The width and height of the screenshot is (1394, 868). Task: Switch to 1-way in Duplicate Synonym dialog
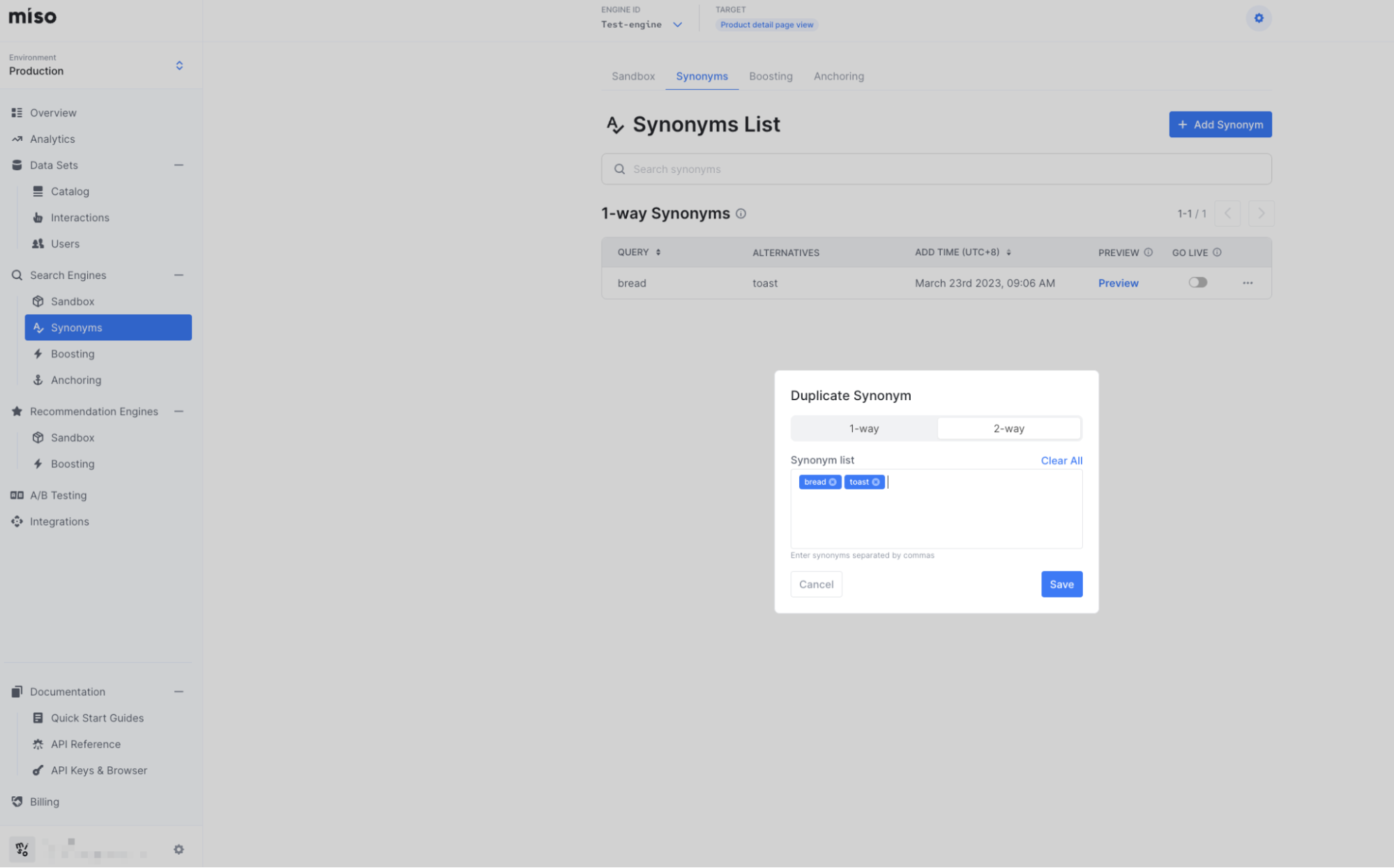pyautogui.click(x=863, y=428)
